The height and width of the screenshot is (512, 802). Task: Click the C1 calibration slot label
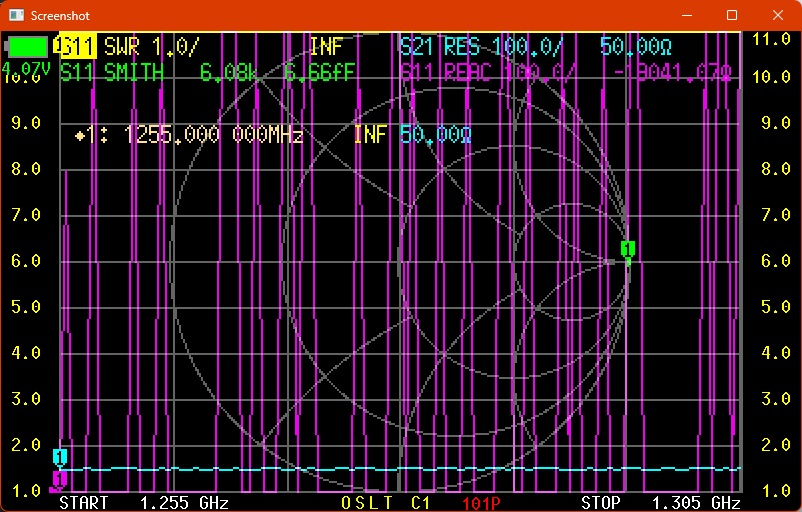click(420, 502)
